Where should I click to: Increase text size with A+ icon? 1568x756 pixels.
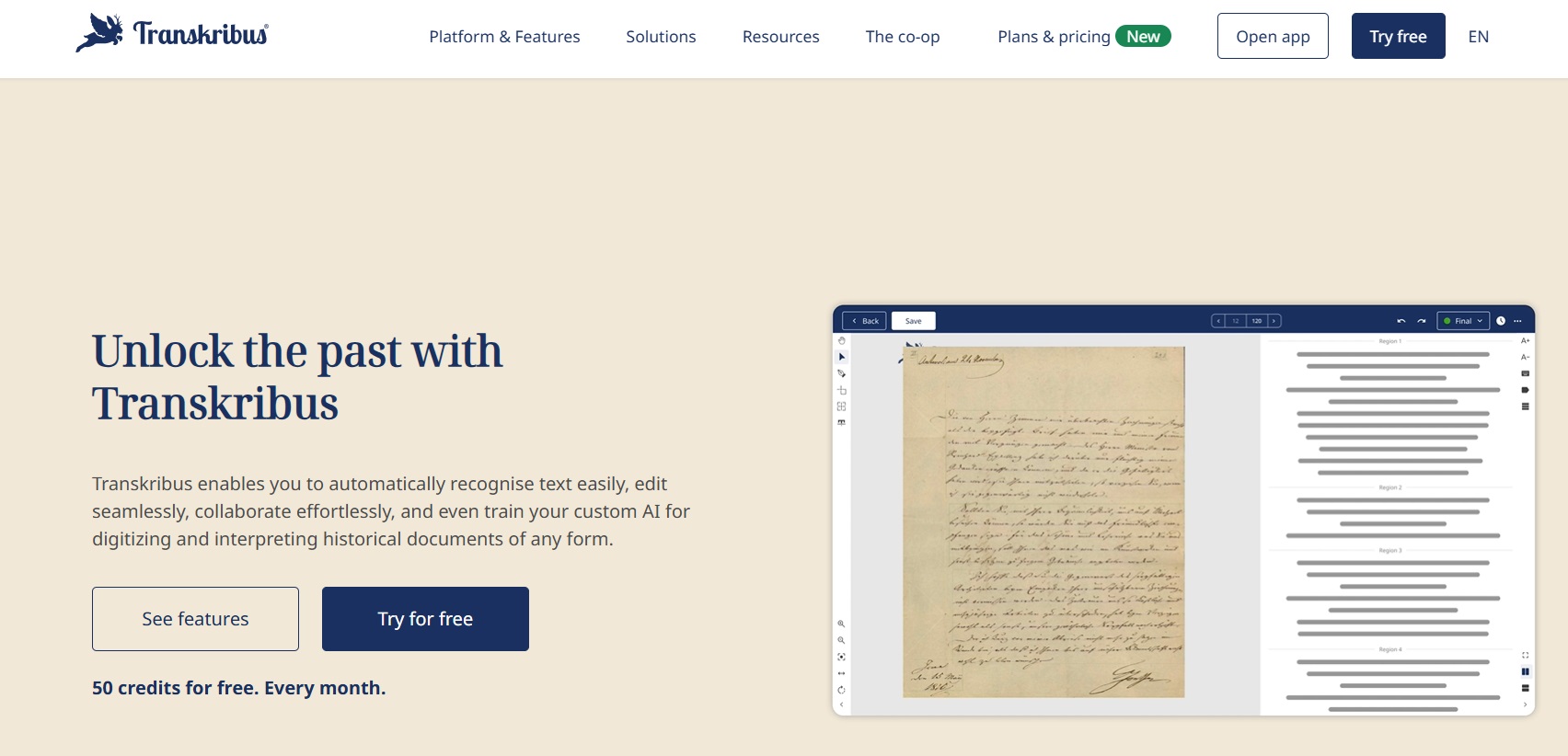coord(1525,340)
